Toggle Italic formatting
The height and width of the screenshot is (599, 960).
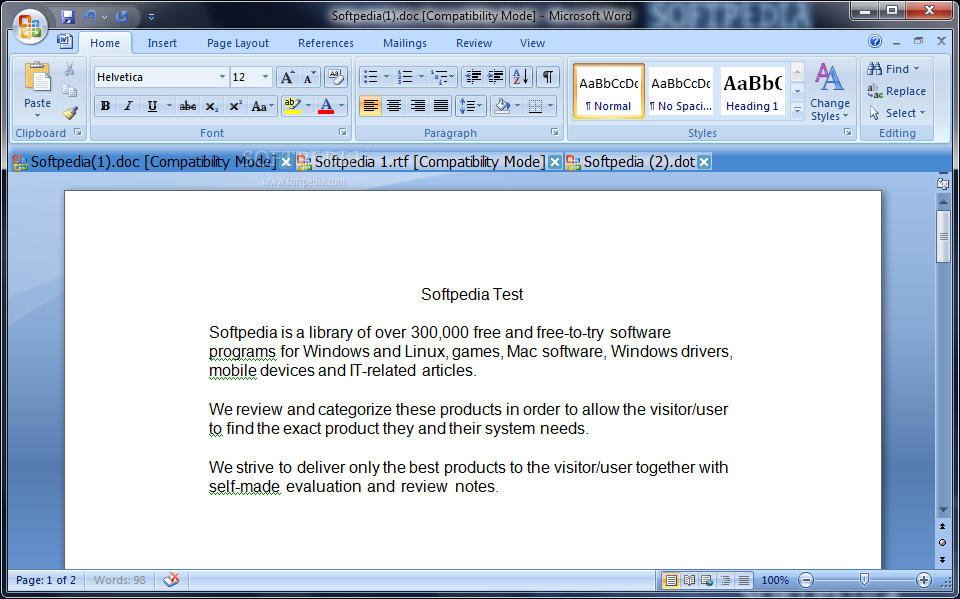[128, 106]
